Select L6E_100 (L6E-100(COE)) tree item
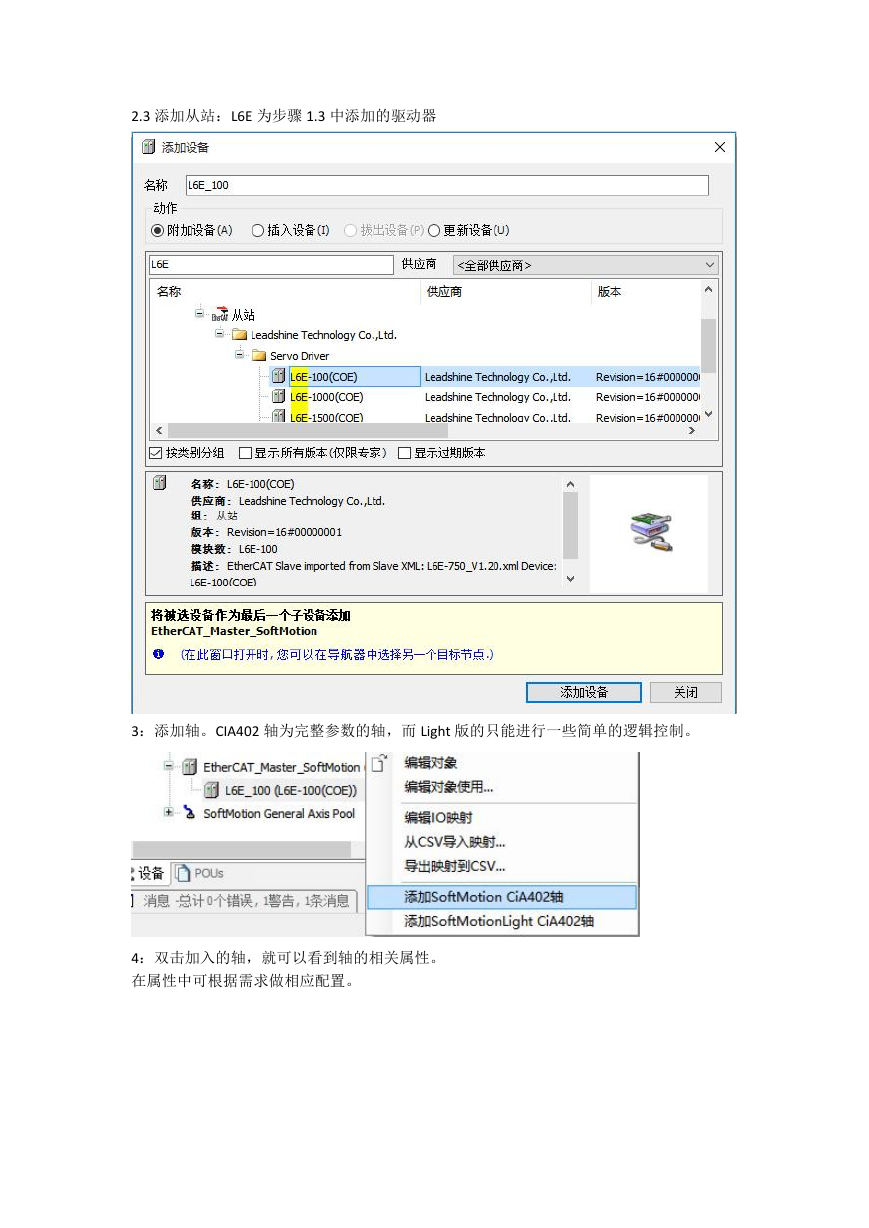 (x=290, y=790)
